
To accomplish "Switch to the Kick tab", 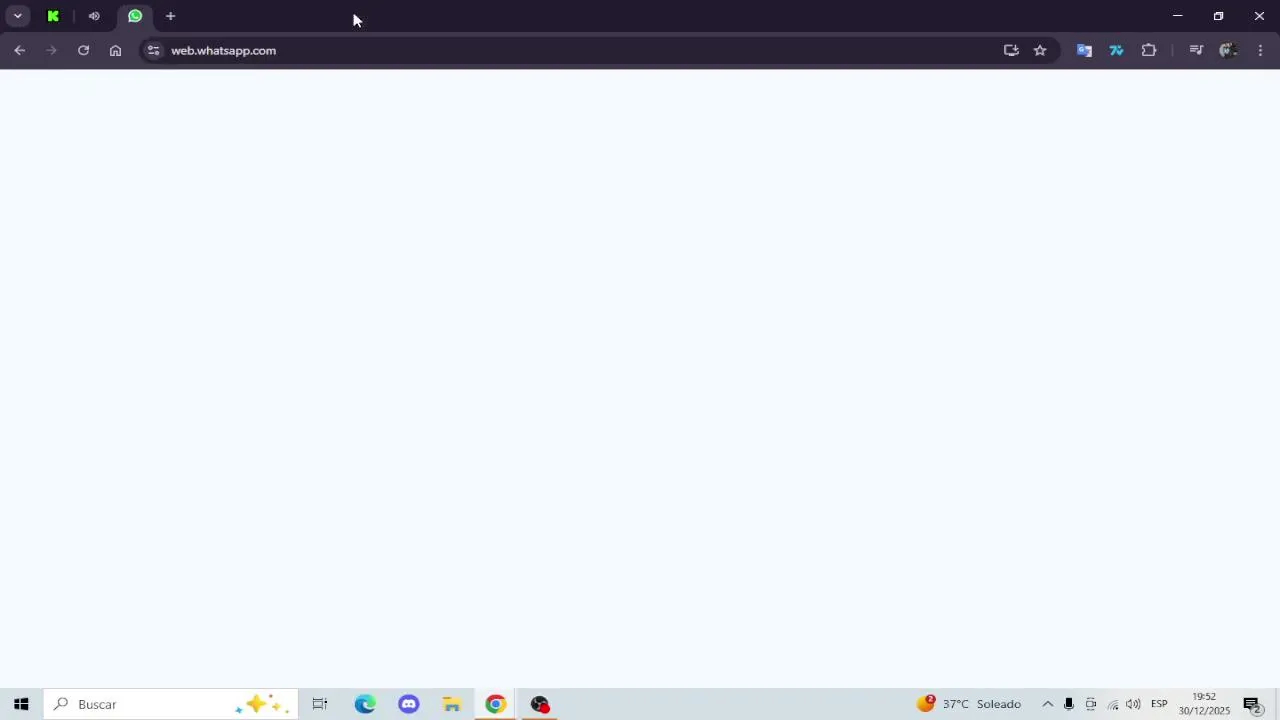I will click(x=53, y=16).
